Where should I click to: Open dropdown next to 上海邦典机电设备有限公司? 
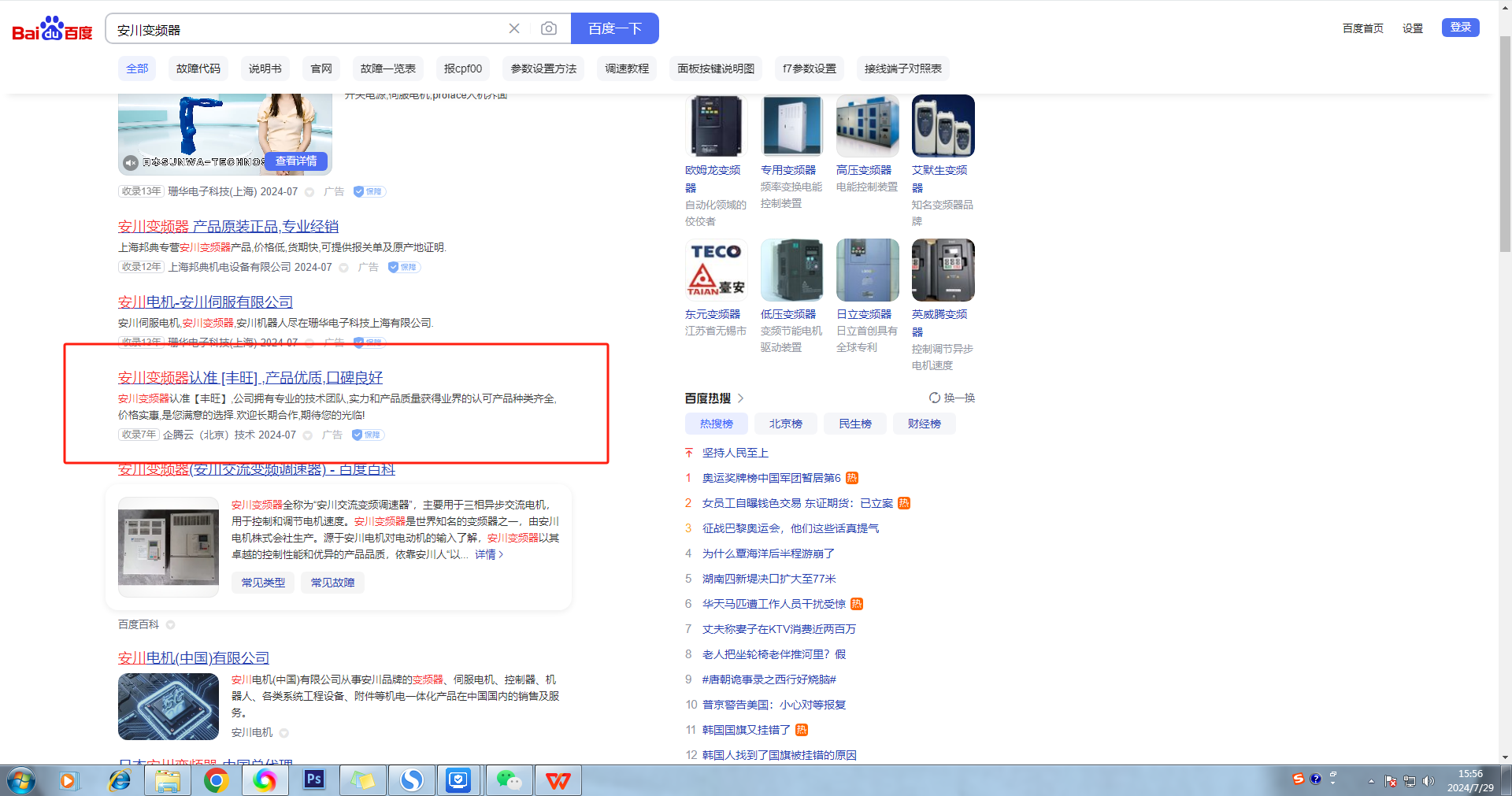[x=343, y=268]
